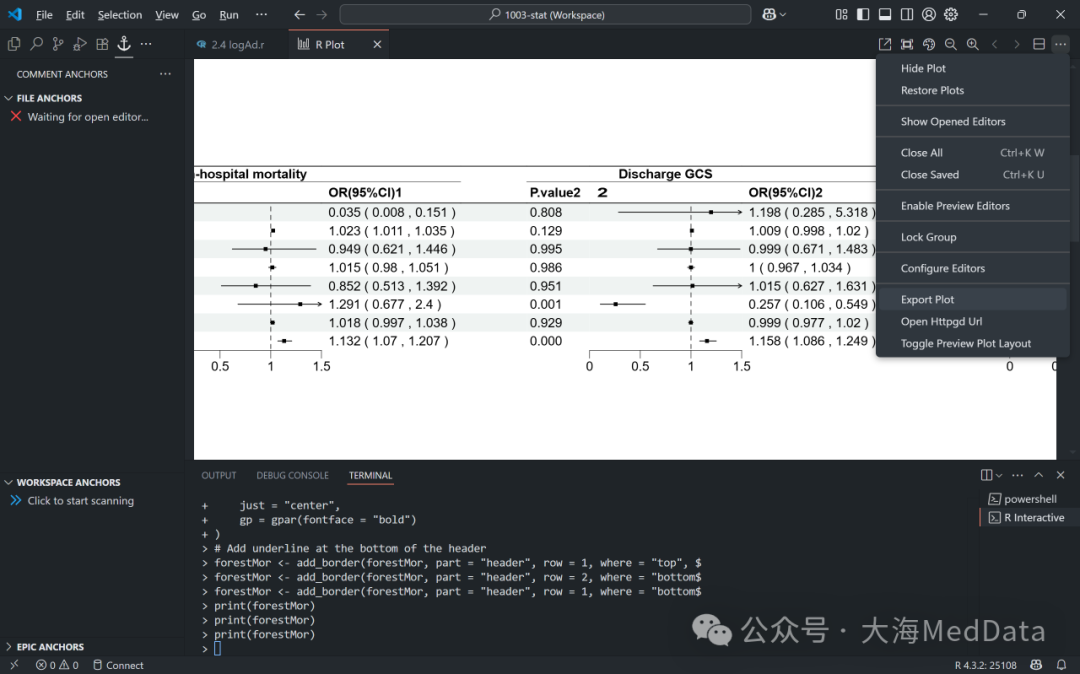Go to previous plot arrow

point(995,44)
